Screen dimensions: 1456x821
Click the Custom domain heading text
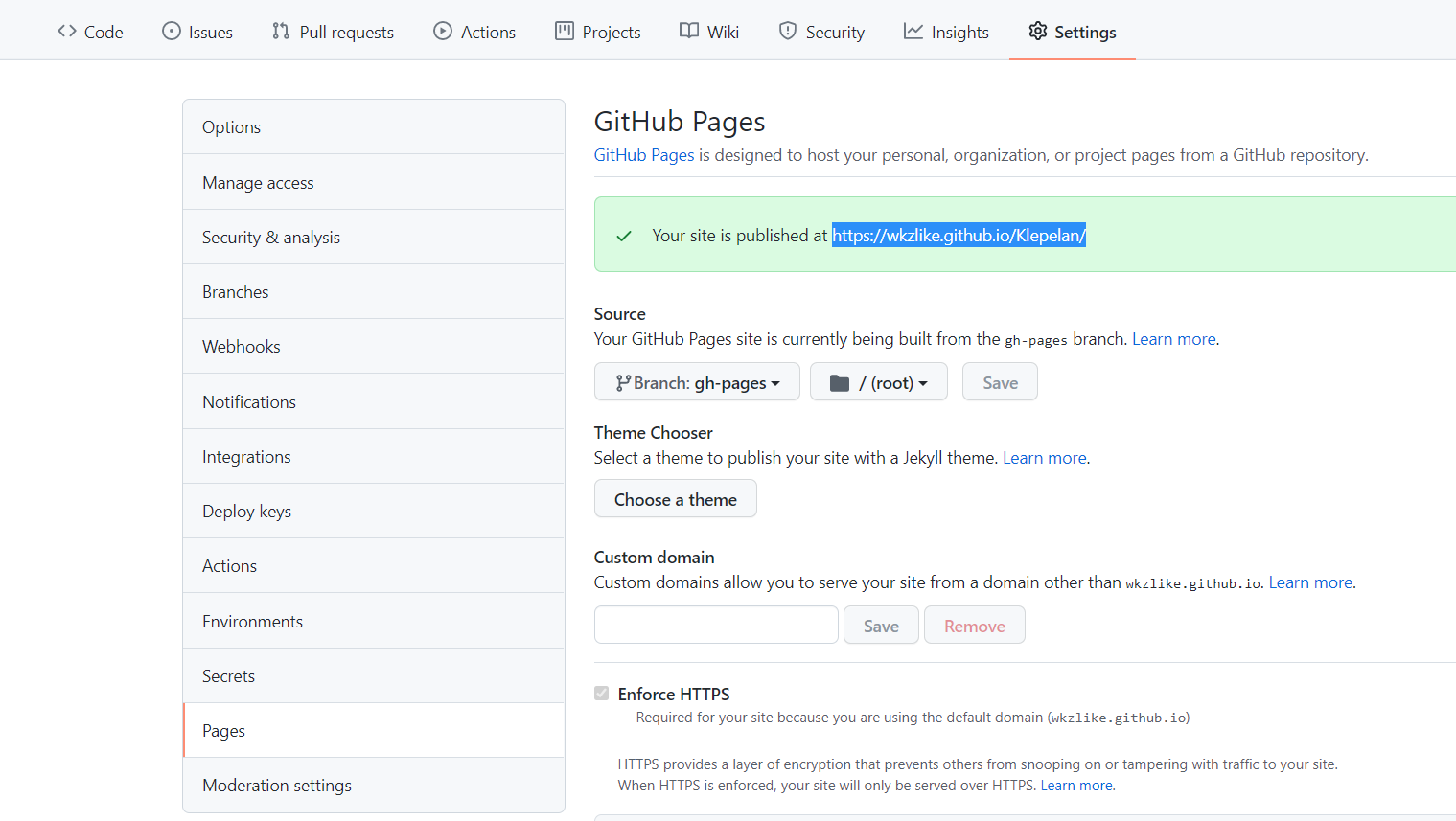654,558
